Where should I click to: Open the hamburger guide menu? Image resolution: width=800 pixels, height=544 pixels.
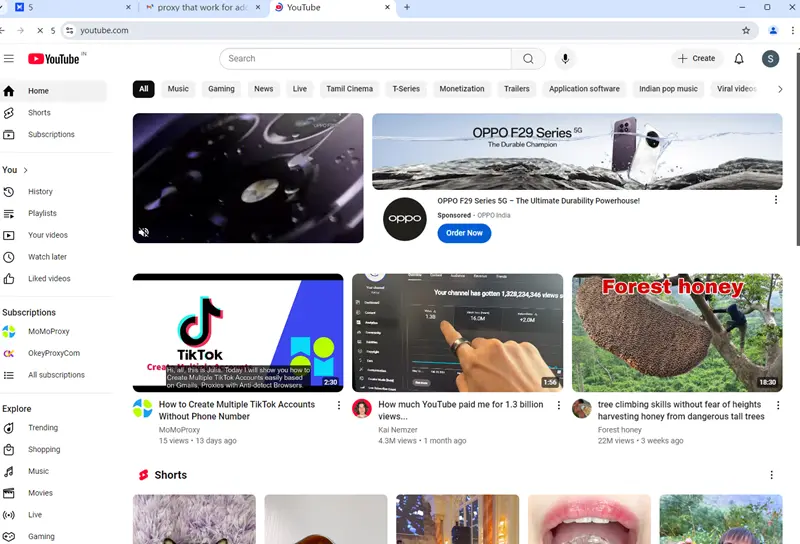[9, 59]
